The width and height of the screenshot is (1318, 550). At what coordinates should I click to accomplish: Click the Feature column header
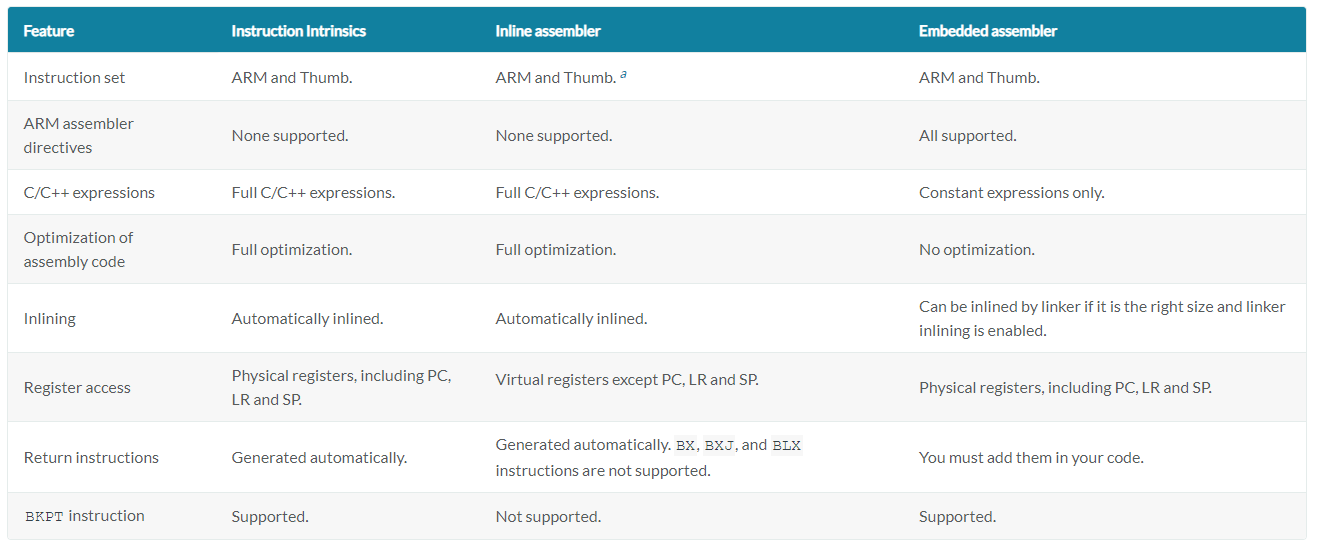coord(49,31)
